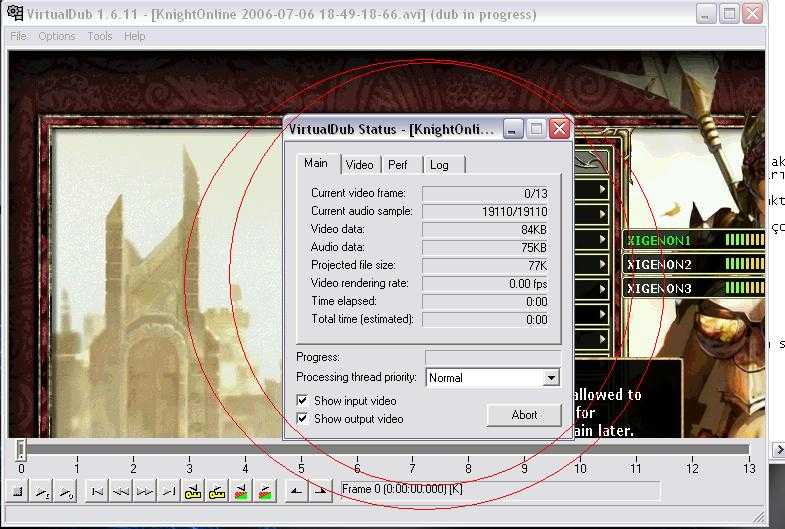Viewport: 785px width, 529px height.
Task: Open the Options menu
Action: tap(57, 36)
